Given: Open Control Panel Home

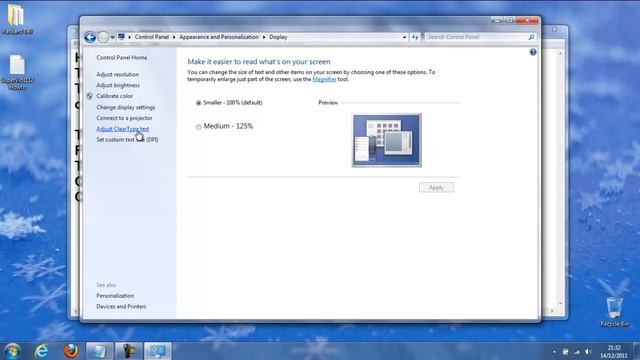Looking at the screenshot, I should tap(122, 58).
